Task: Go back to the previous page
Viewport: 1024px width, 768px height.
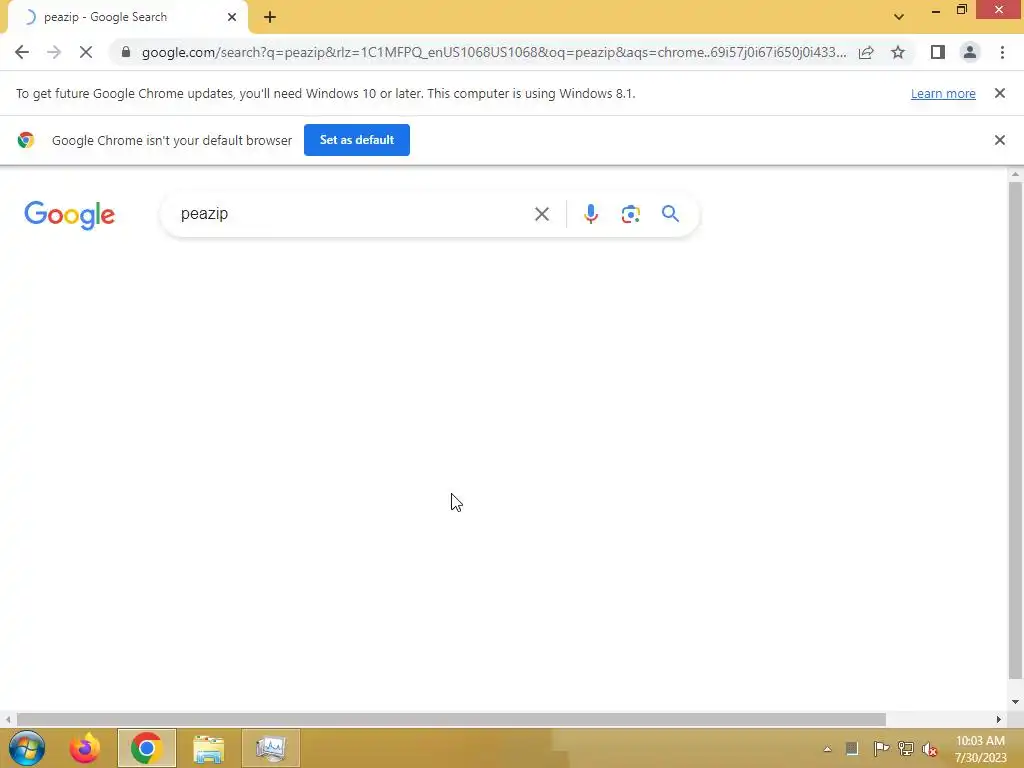Action: pos(22,52)
